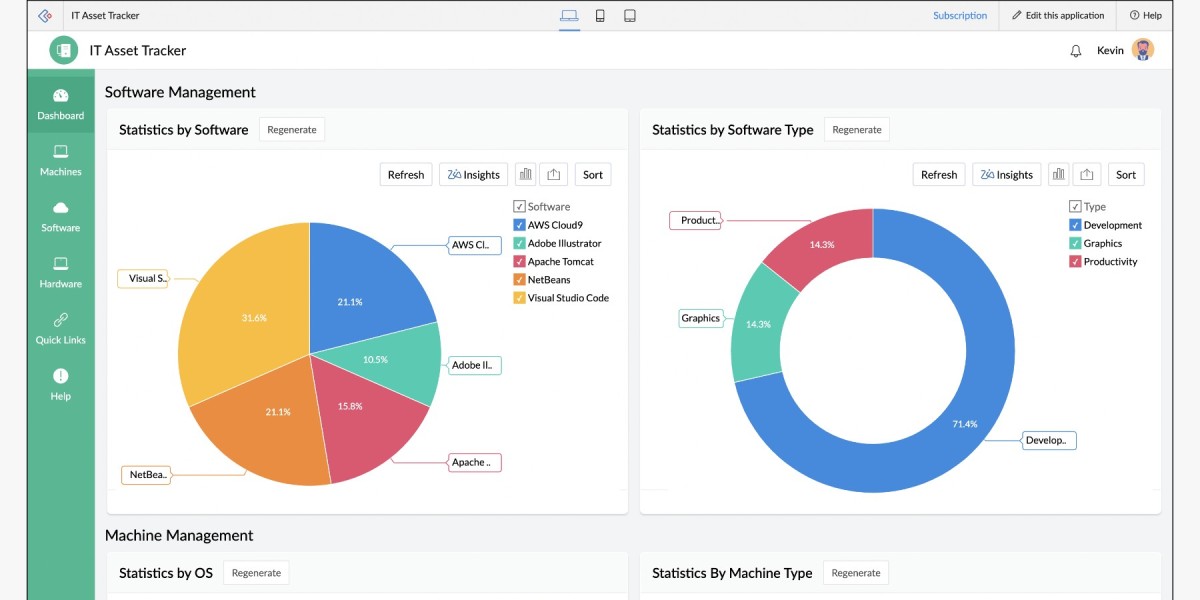Uncheck the Graphics type legend checkbox
1200x600 pixels.
pos(1075,243)
